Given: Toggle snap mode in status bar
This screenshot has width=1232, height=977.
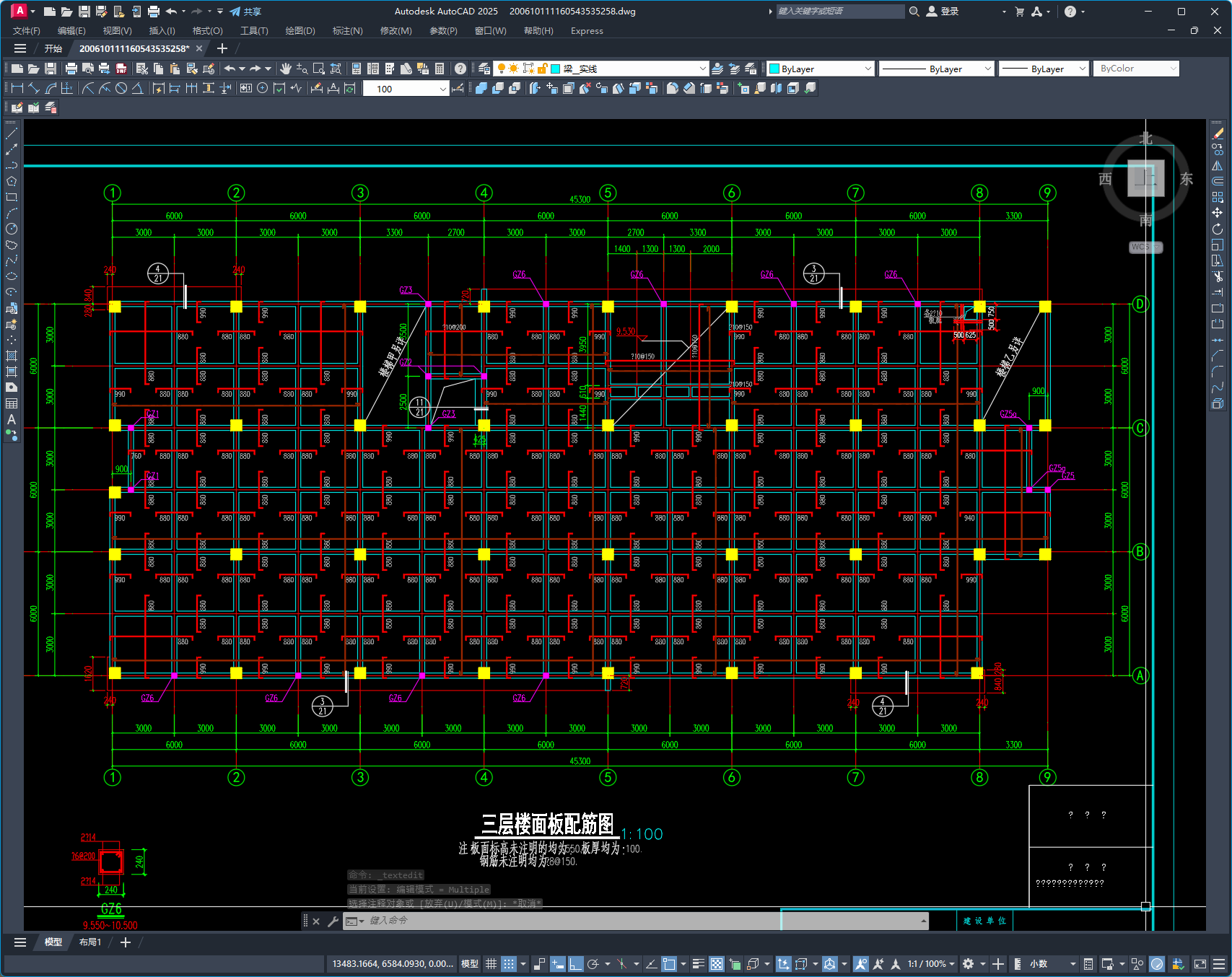Looking at the screenshot, I should pyautogui.click(x=509, y=964).
